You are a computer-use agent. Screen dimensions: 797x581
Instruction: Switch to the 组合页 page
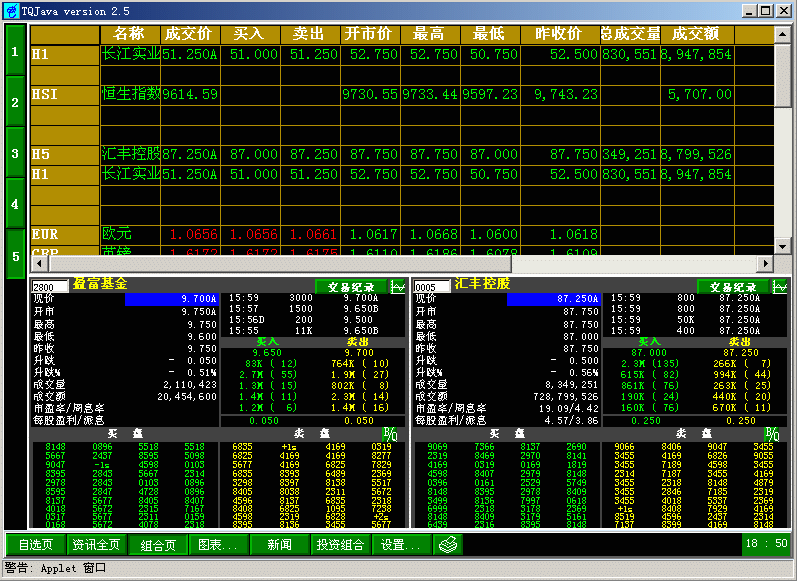(158, 545)
